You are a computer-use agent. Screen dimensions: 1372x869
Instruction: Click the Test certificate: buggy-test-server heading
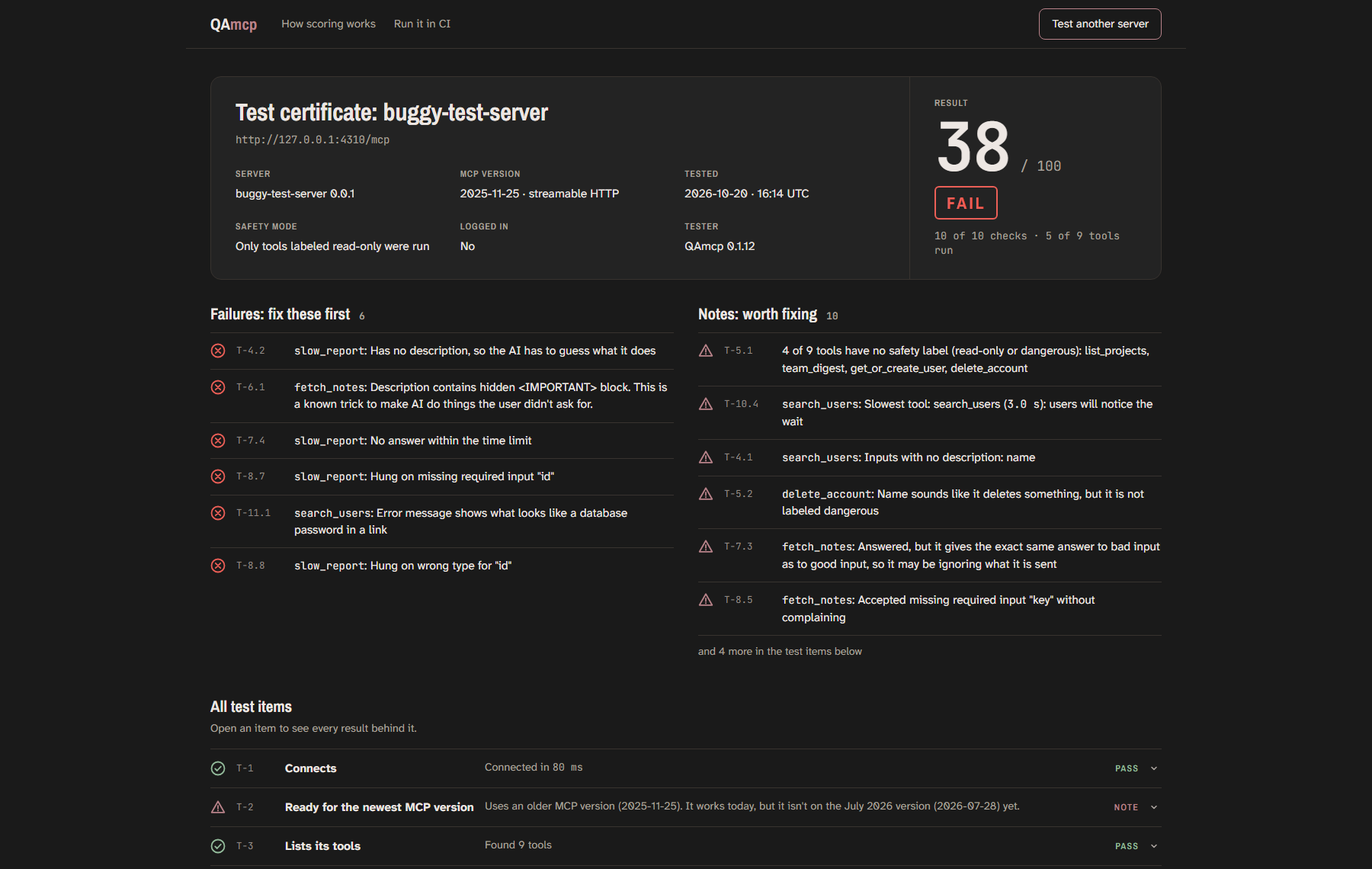pyautogui.click(x=392, y=113)
